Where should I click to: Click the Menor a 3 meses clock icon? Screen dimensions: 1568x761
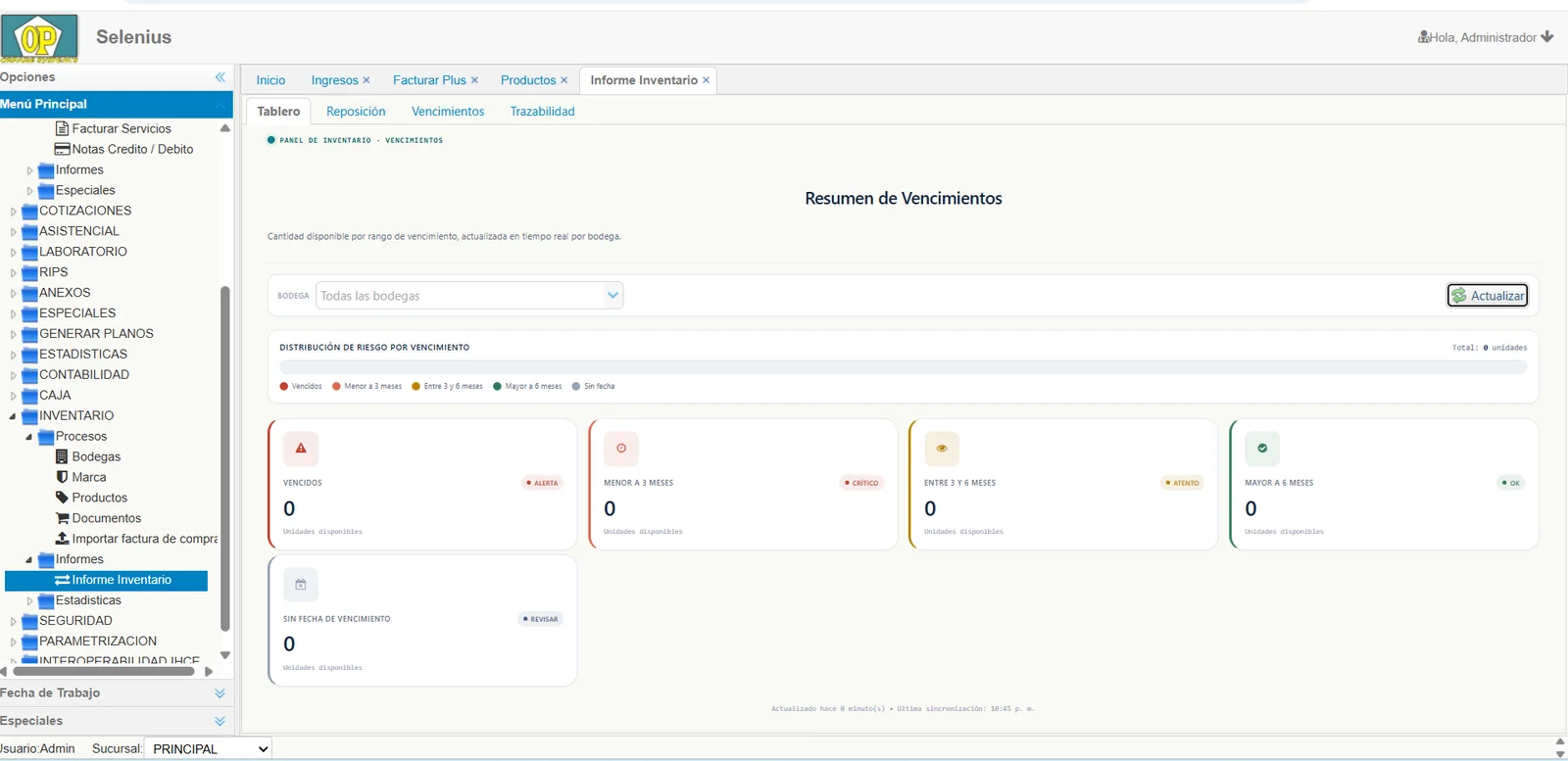pos(621,449)
